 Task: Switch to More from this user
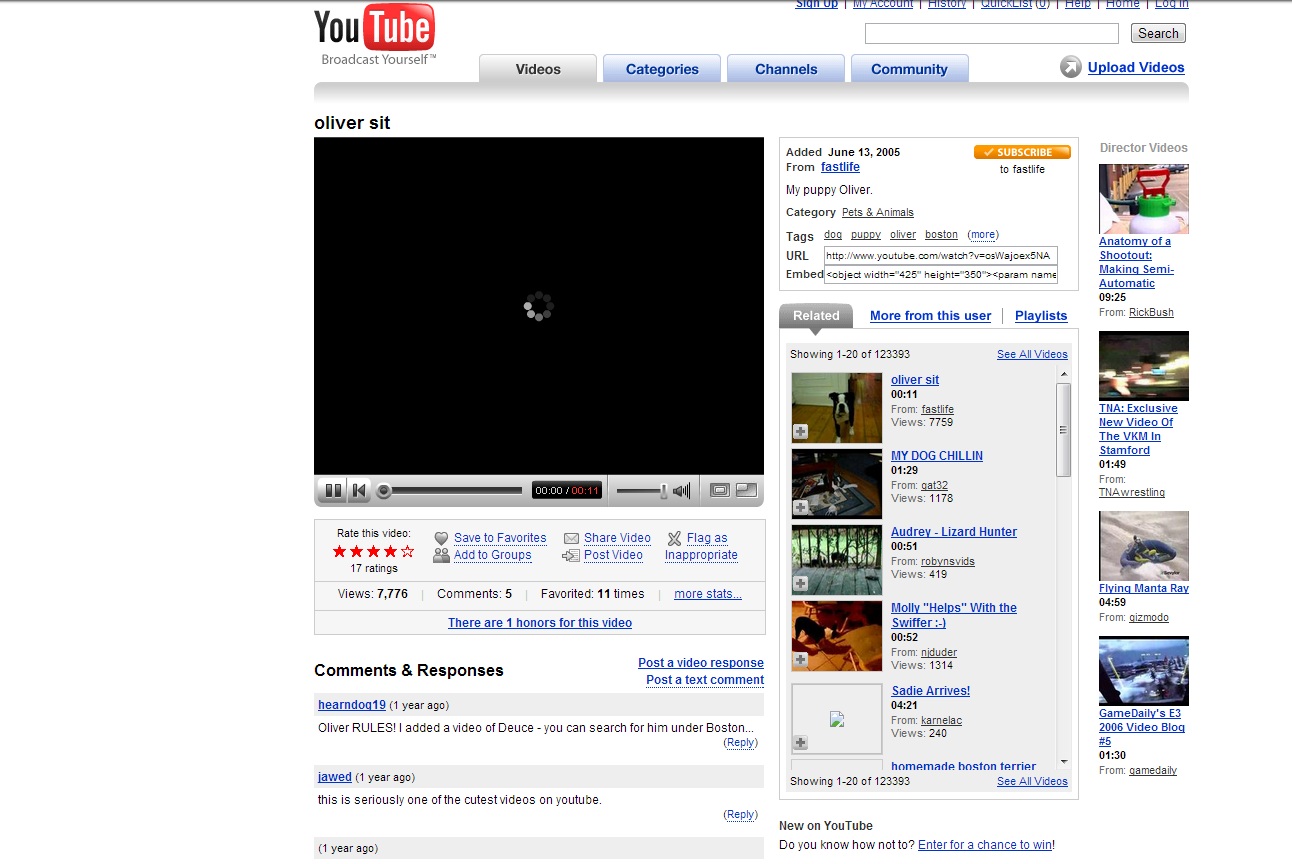[x=930, y=315]
